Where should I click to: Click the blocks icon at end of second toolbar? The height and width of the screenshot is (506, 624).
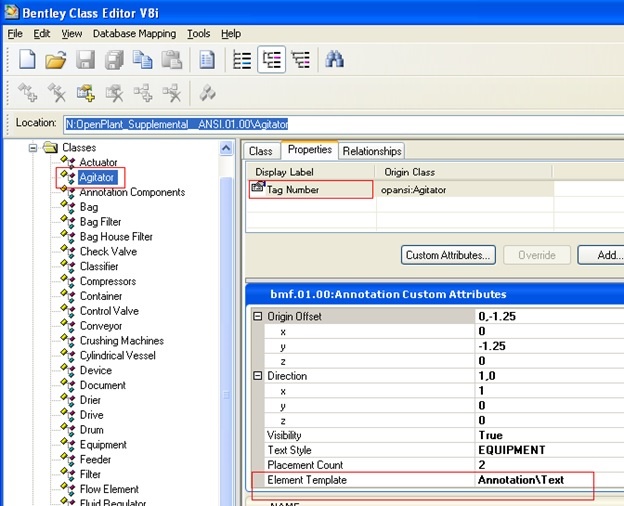pyautogui.click(x=207, y=92)
